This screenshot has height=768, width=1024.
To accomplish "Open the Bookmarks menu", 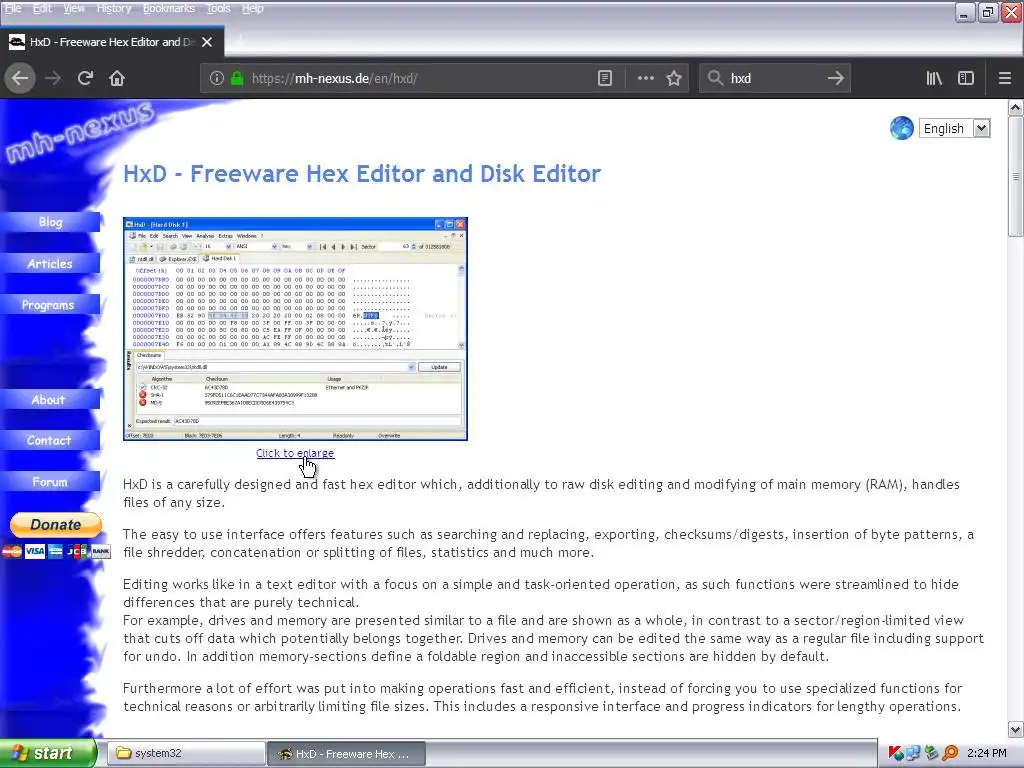I will (x=168, y=8).
